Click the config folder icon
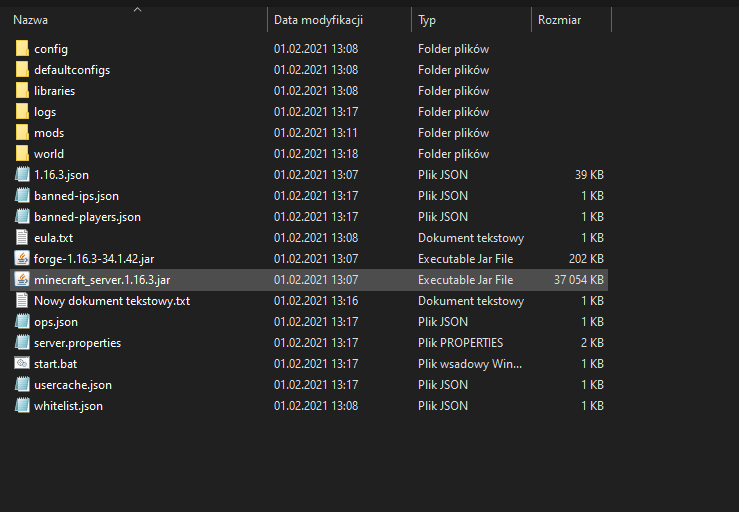This screenshot has width=739, height=512. click(22, 49)
